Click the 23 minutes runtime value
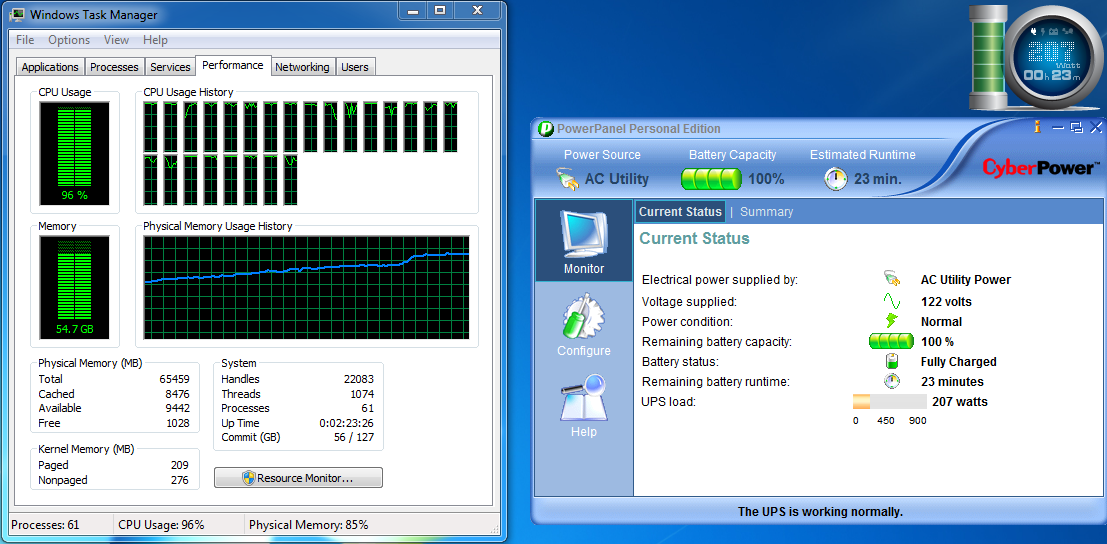The width and height of the screenshot is (1107, 544). pyautogui.click(x=952, y=382)
